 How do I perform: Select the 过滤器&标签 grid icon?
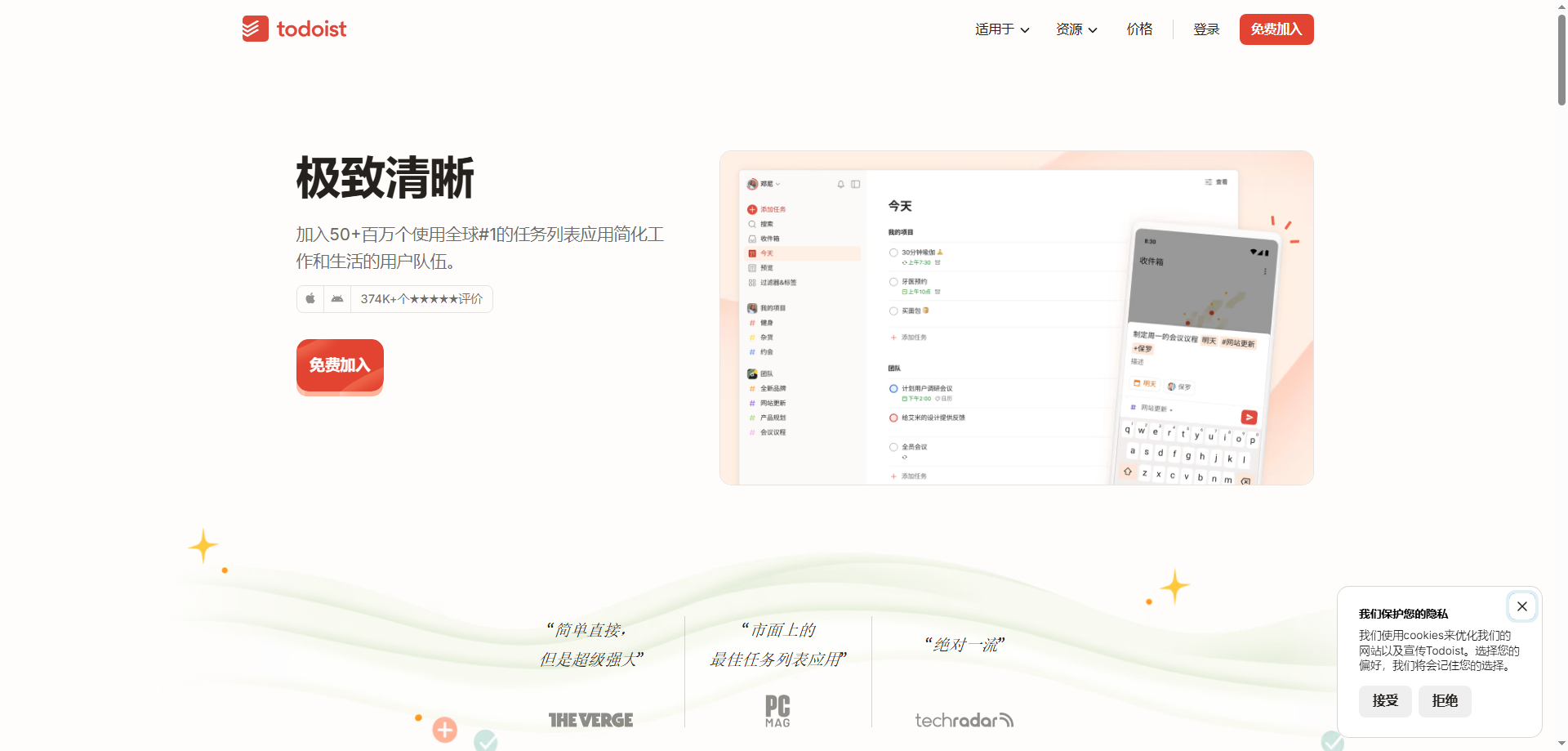point(752,283)
